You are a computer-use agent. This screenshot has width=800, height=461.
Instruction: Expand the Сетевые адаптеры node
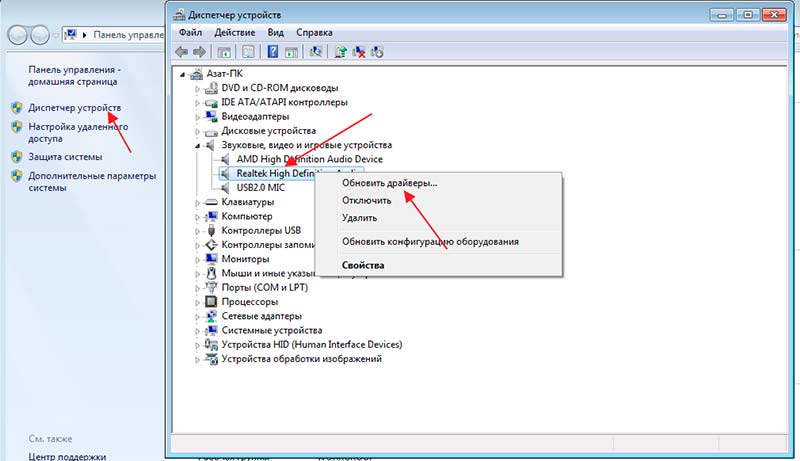(x=197, y=316)
